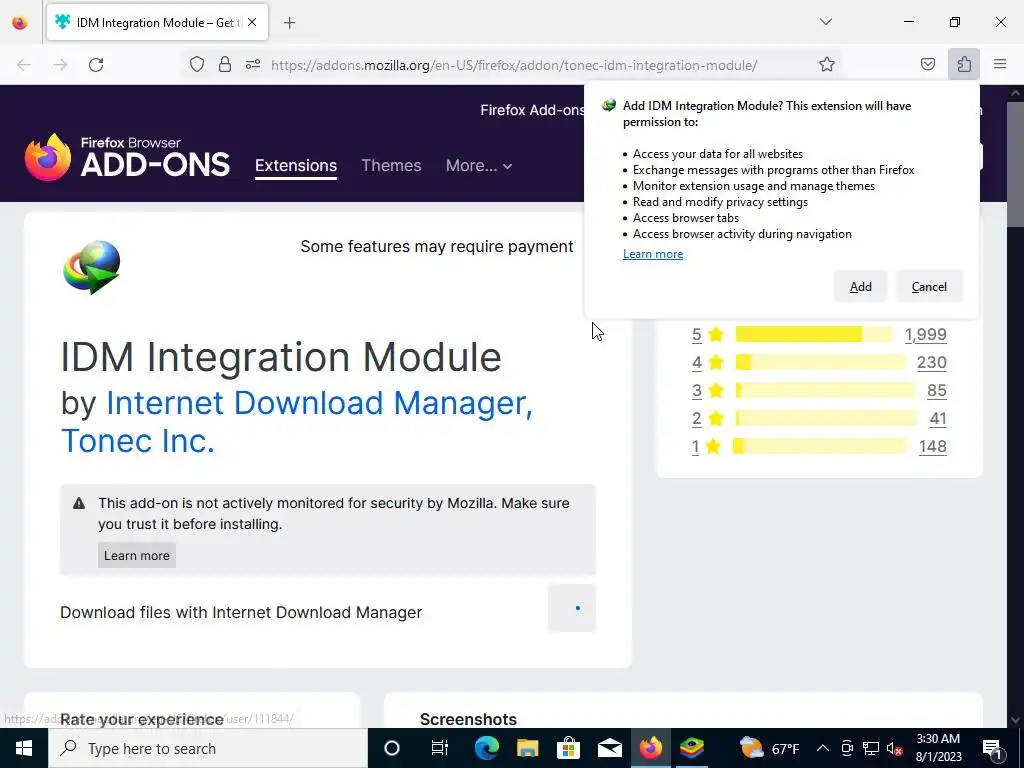Open a new tab with plus icon
The width and height of the screenshot is (1024, 768).
click(289, 23)
